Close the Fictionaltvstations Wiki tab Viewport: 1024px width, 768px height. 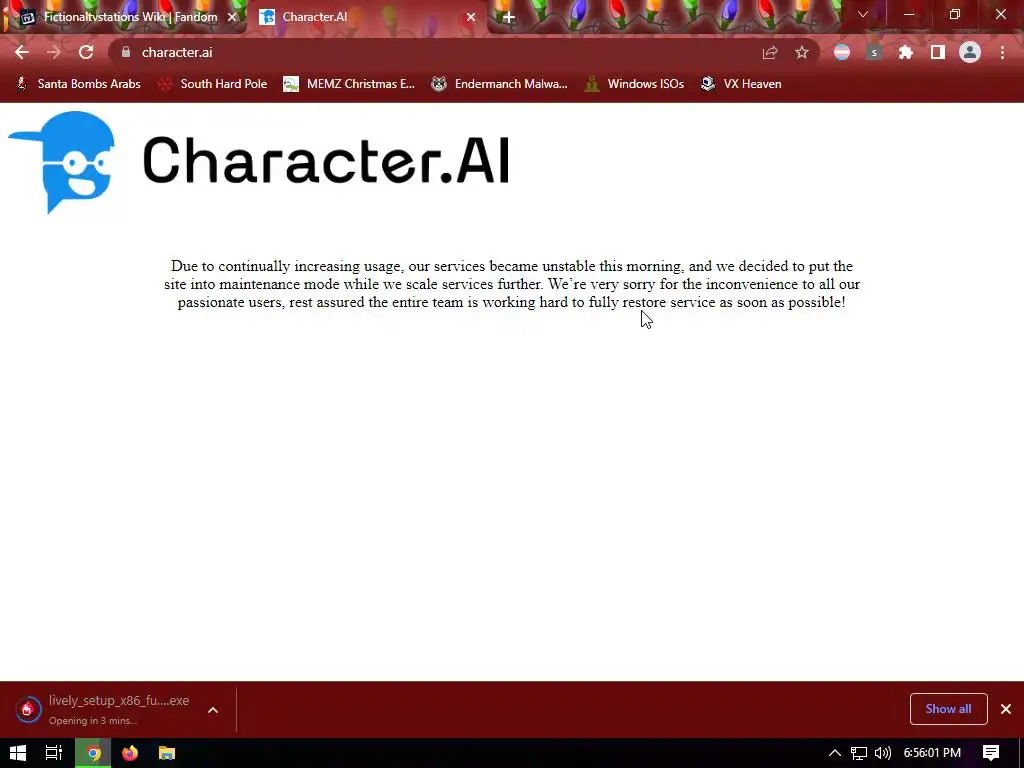pos(232,17)
